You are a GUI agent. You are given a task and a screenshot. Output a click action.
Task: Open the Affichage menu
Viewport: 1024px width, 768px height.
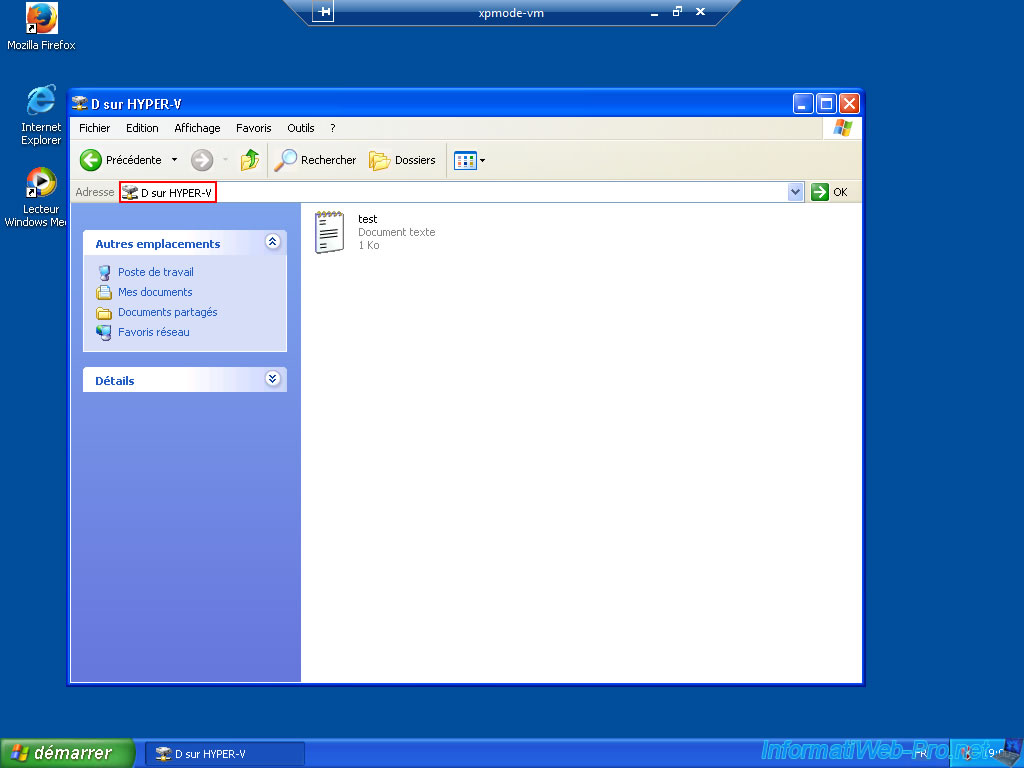[197, 128]
